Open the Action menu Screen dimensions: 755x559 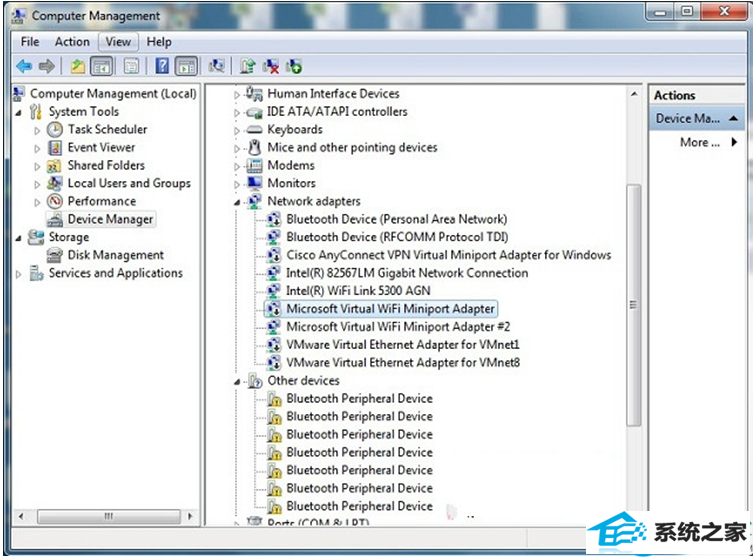tap(72, 42)
